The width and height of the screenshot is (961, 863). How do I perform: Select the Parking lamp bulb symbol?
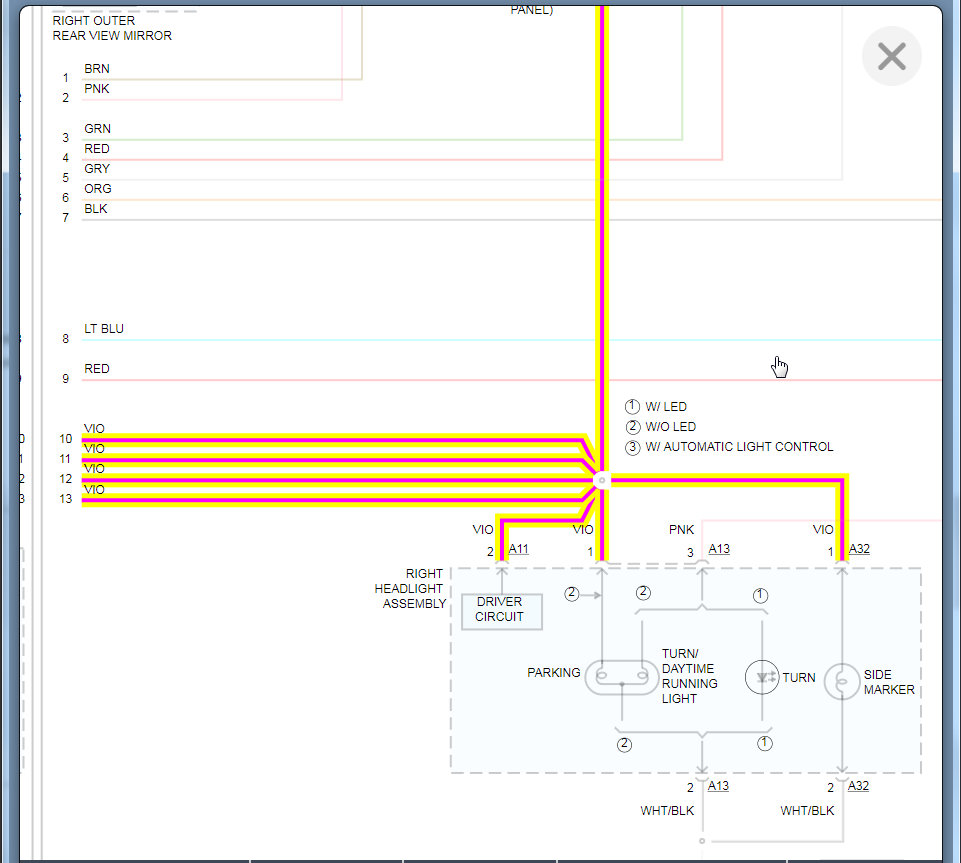(x=621, y=677)
